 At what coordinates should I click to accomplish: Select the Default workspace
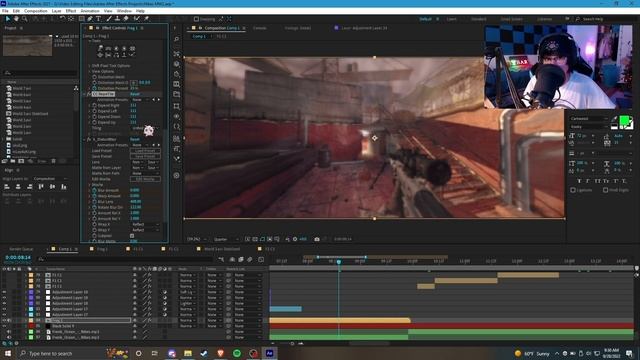click(425, 19)
